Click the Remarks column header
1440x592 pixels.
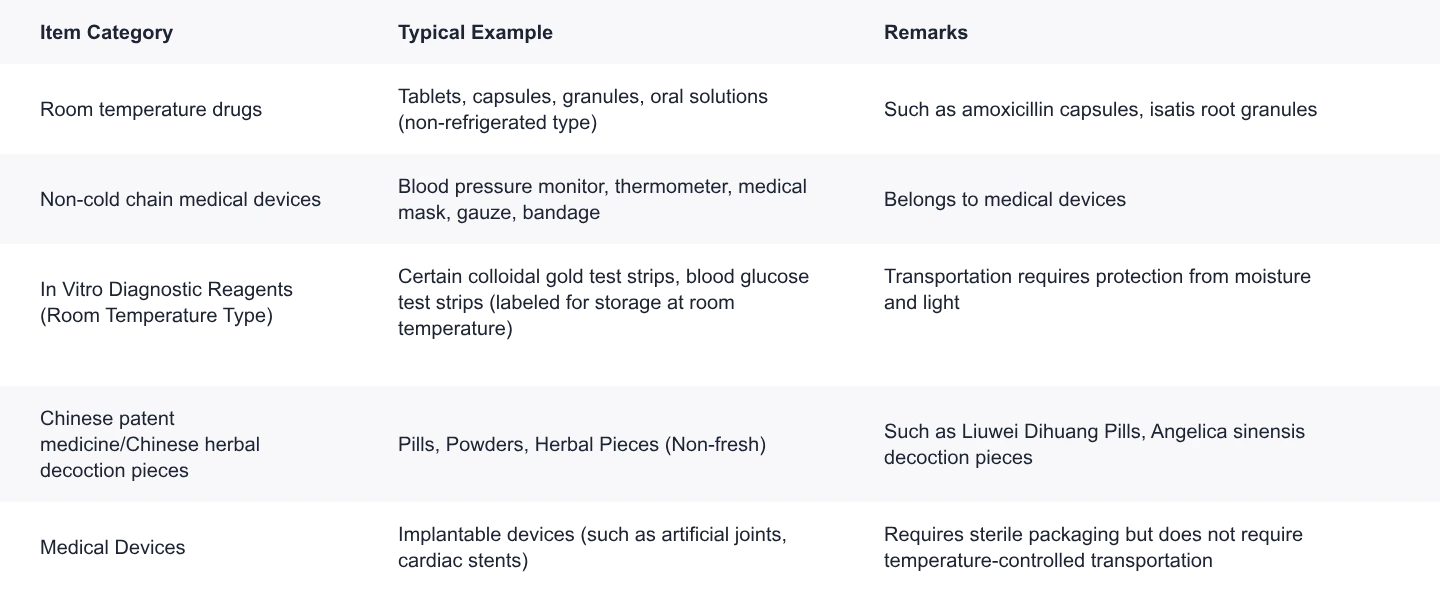(925, 32)
